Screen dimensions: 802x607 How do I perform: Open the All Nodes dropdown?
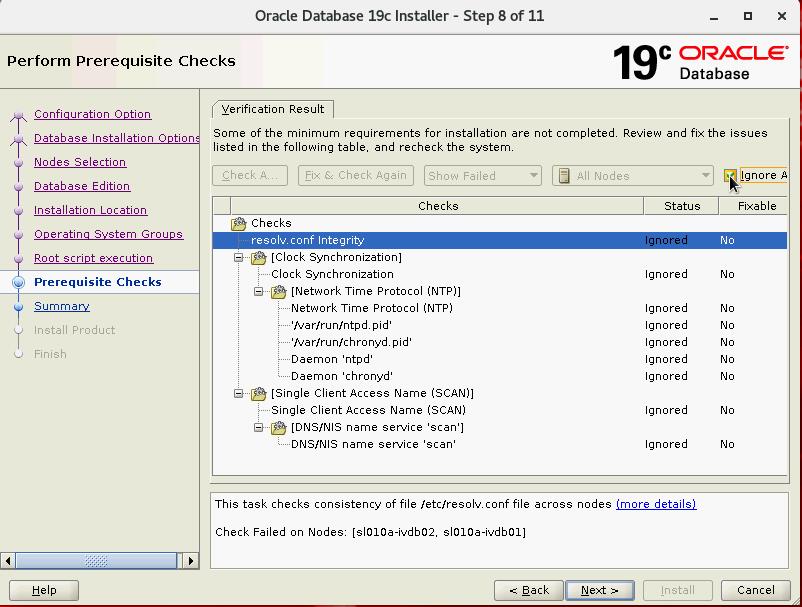click(632, 176)
